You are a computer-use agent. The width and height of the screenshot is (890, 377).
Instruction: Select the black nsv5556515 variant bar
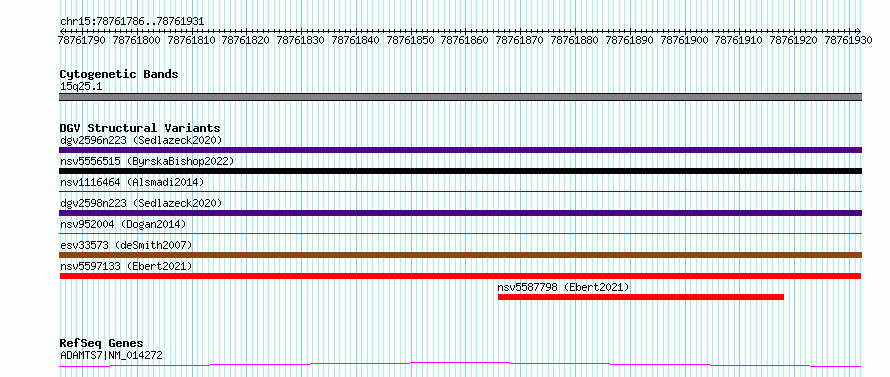click(460, 171)
